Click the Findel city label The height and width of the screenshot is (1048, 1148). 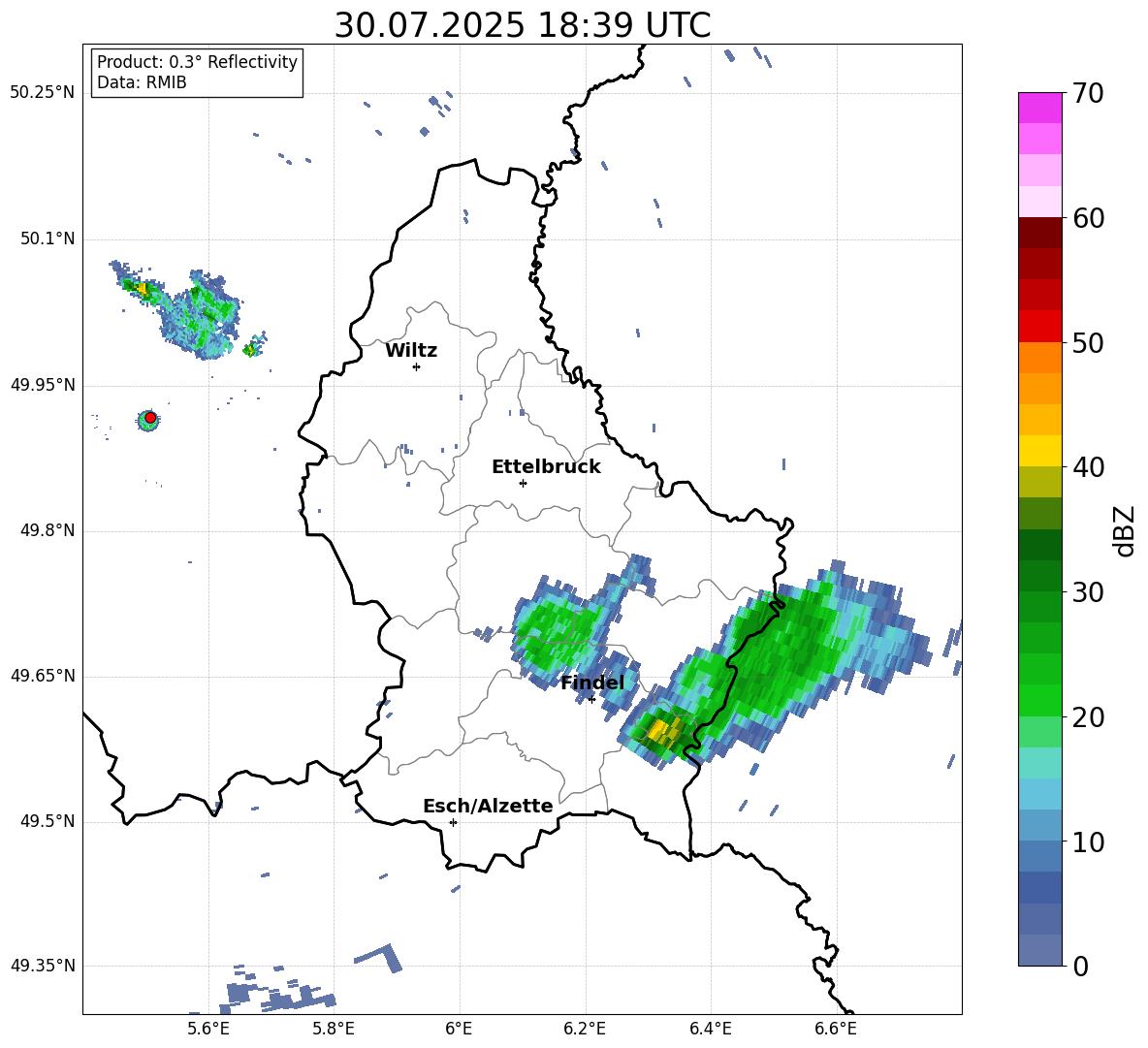pyautogui.click(x=592, y=683)
